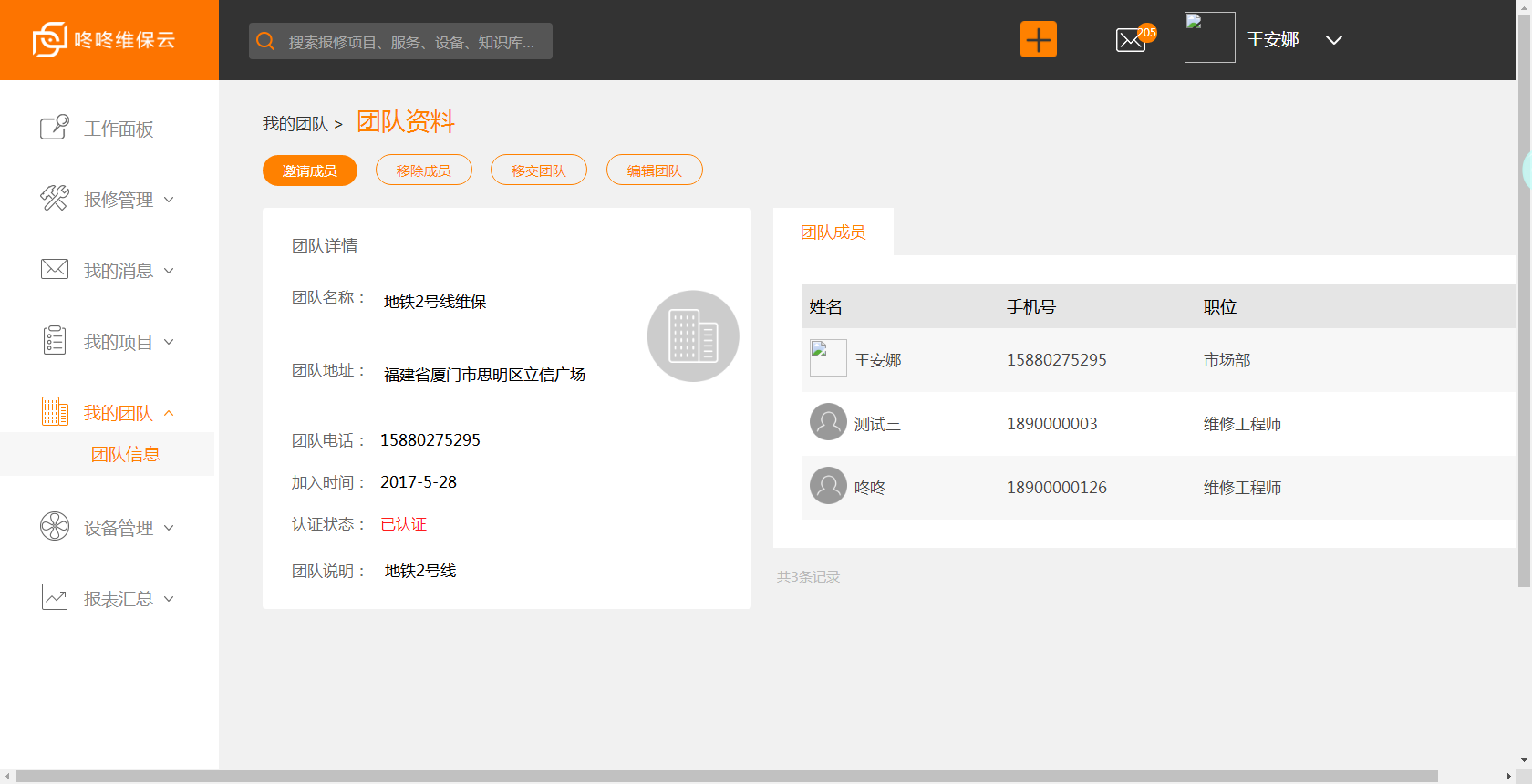Expand the 设备管理 menu chevron
This screenshot has height=784, width=1532.
click(169, 528)
